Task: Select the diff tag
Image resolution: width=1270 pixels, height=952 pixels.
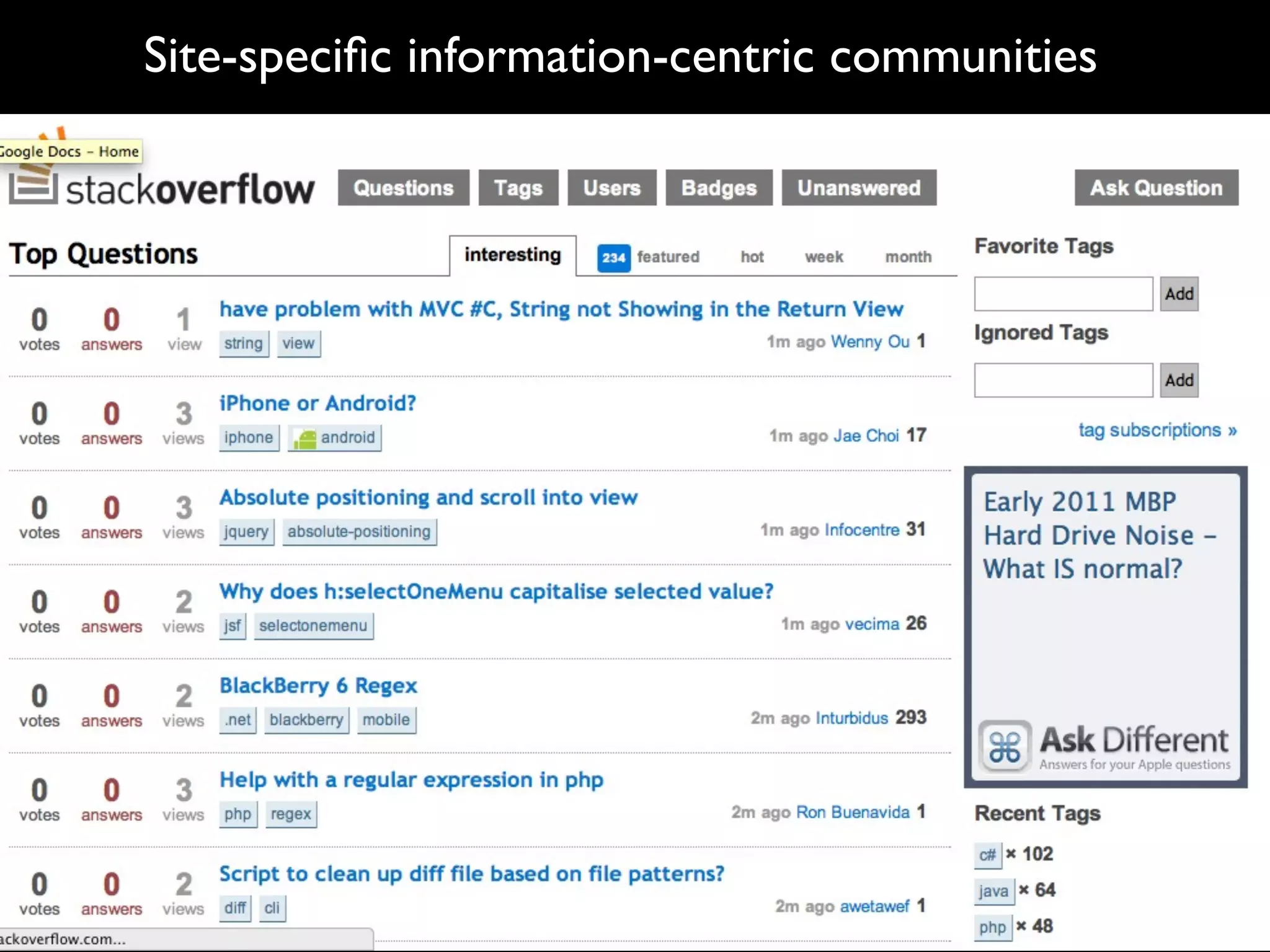Action: (x=235, y=909)
